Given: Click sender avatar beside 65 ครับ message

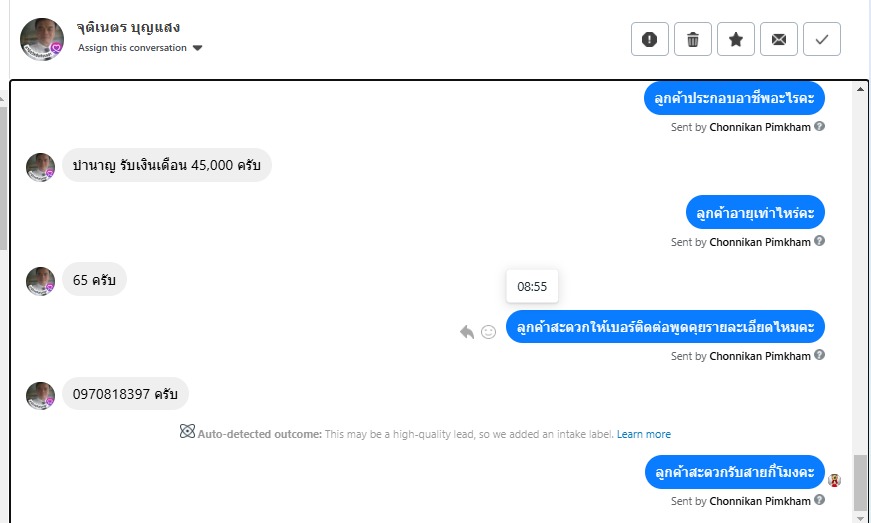Looking at the screenshot, I should pyautogui.click(x=40, y=281).
